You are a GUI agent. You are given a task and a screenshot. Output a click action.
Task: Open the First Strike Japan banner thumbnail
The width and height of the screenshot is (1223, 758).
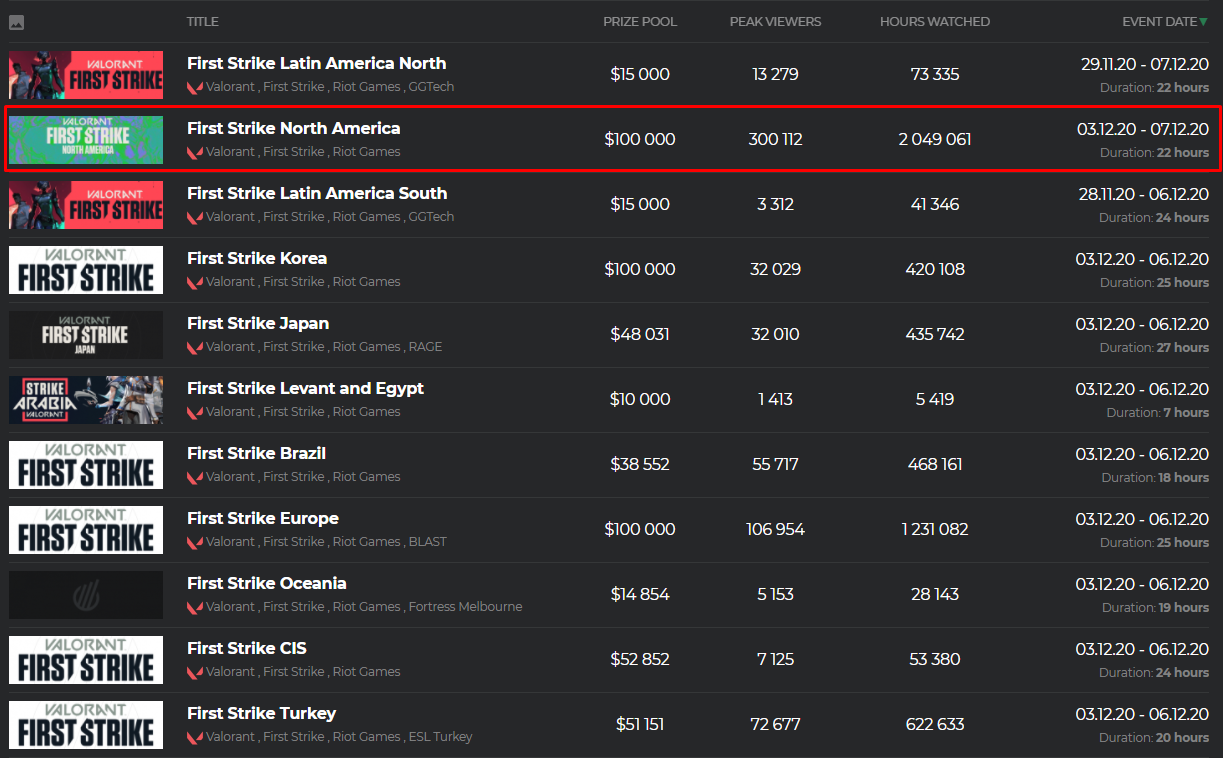click(x=86, y=335)
